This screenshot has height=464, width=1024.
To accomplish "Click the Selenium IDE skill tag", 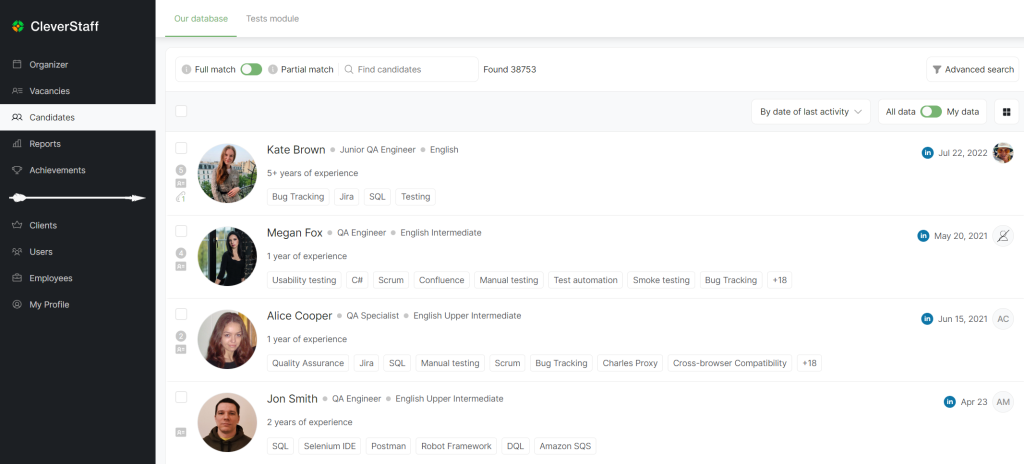I will 328,446.
